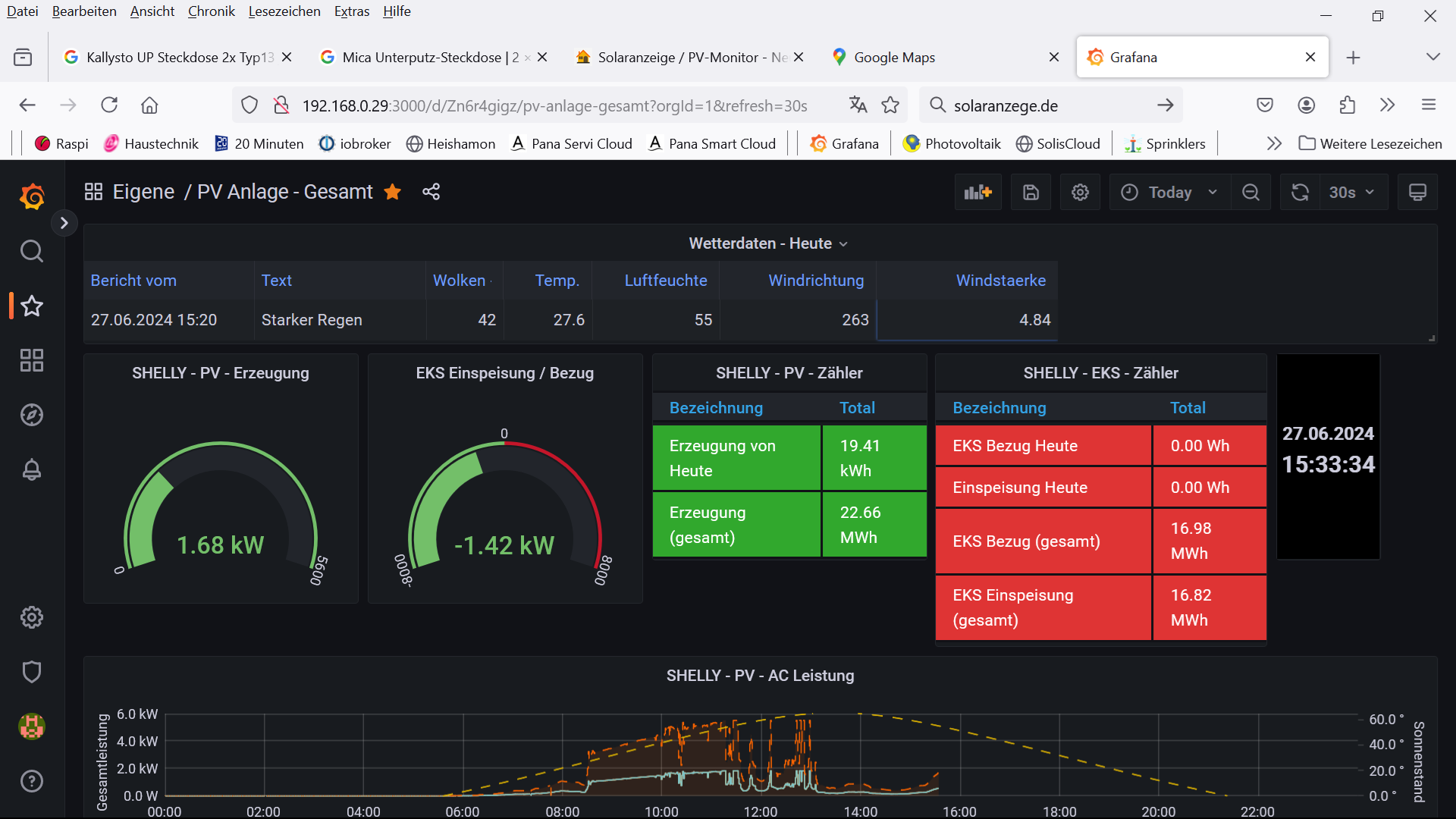Open Alerting bell icon in the sidebar
1456x819 pixels.
pyautogui.click(x=32, y=469)
